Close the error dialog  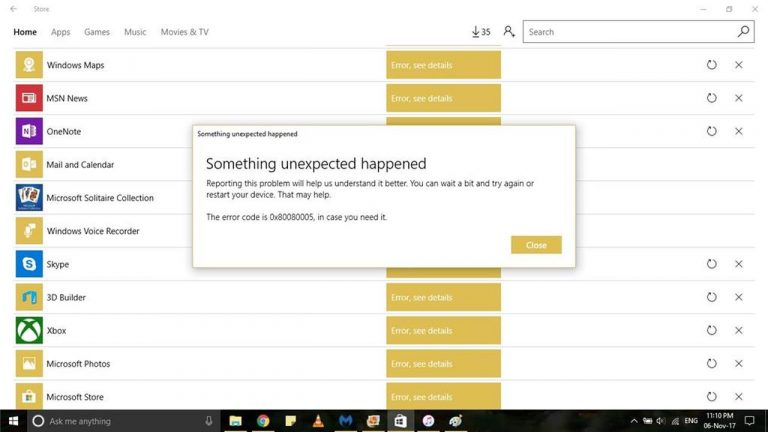click(536, 245)
